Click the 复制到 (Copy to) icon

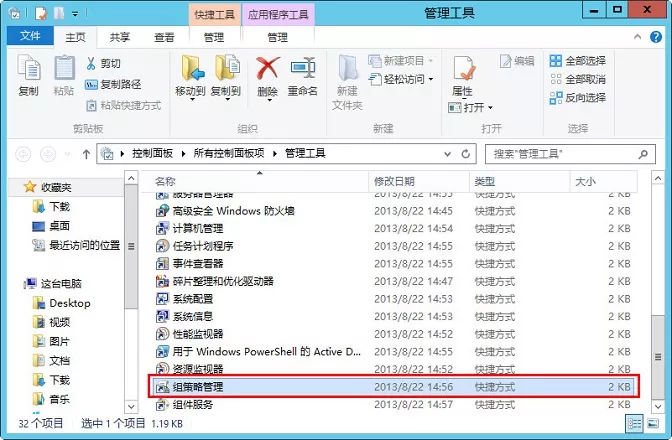coord(225,75)
